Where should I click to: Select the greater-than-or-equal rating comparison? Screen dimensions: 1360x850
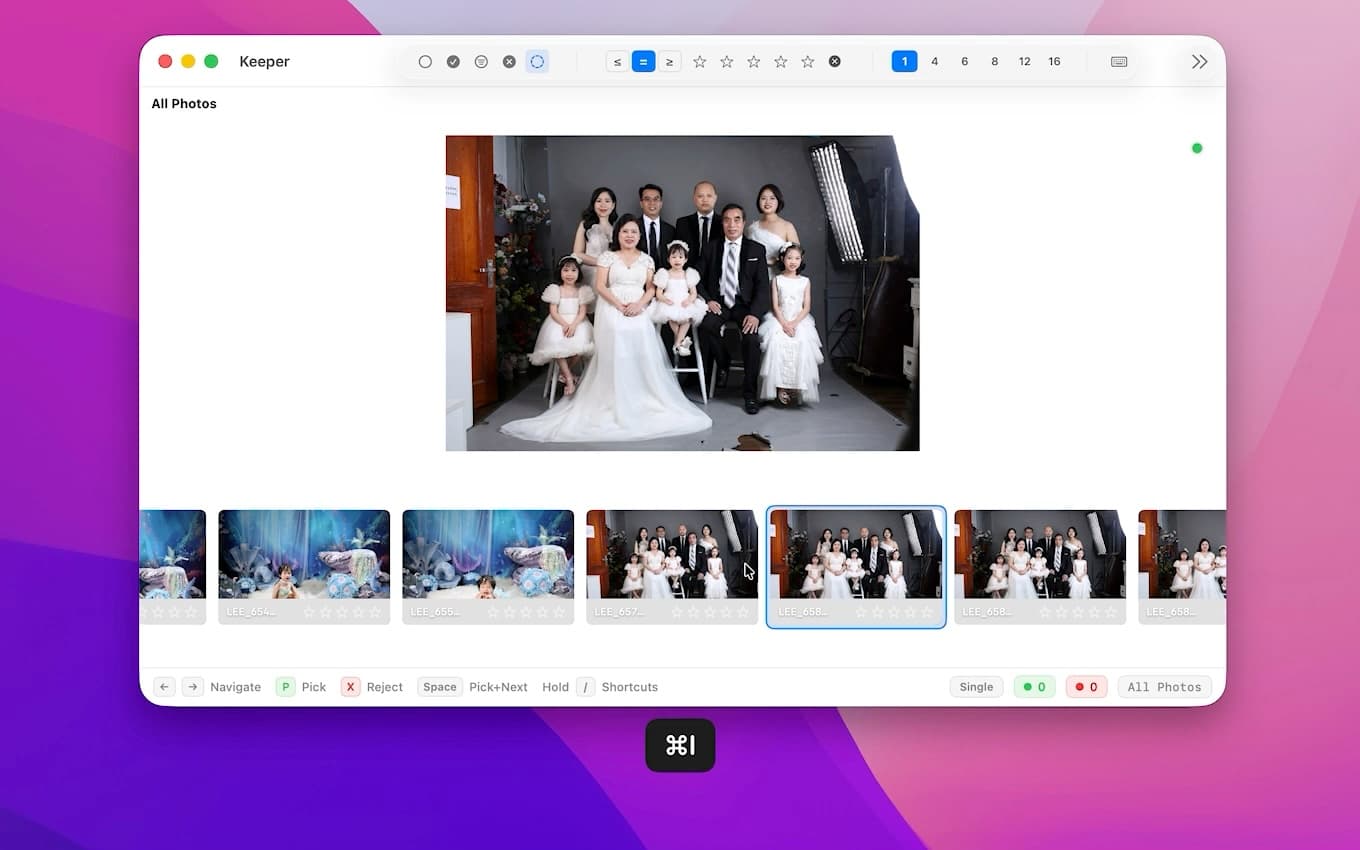pos(670,62)
